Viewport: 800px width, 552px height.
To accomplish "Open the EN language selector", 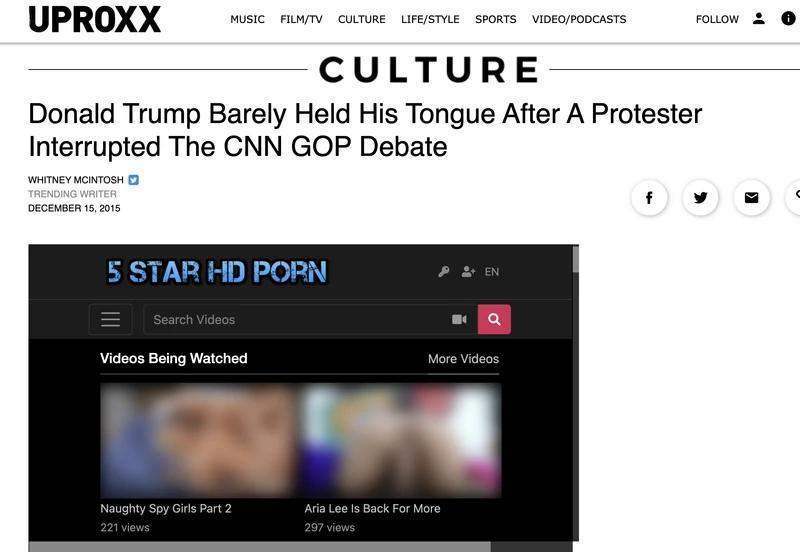I will tap(492, 272).
